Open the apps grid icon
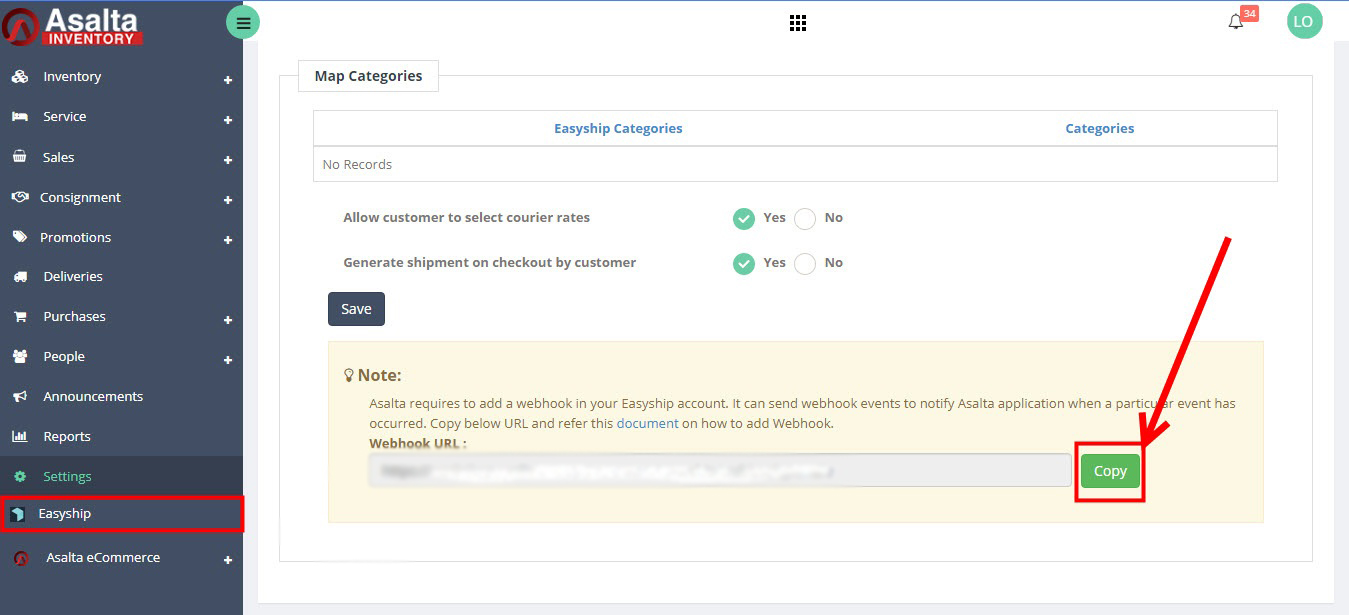 coord(797,23)
